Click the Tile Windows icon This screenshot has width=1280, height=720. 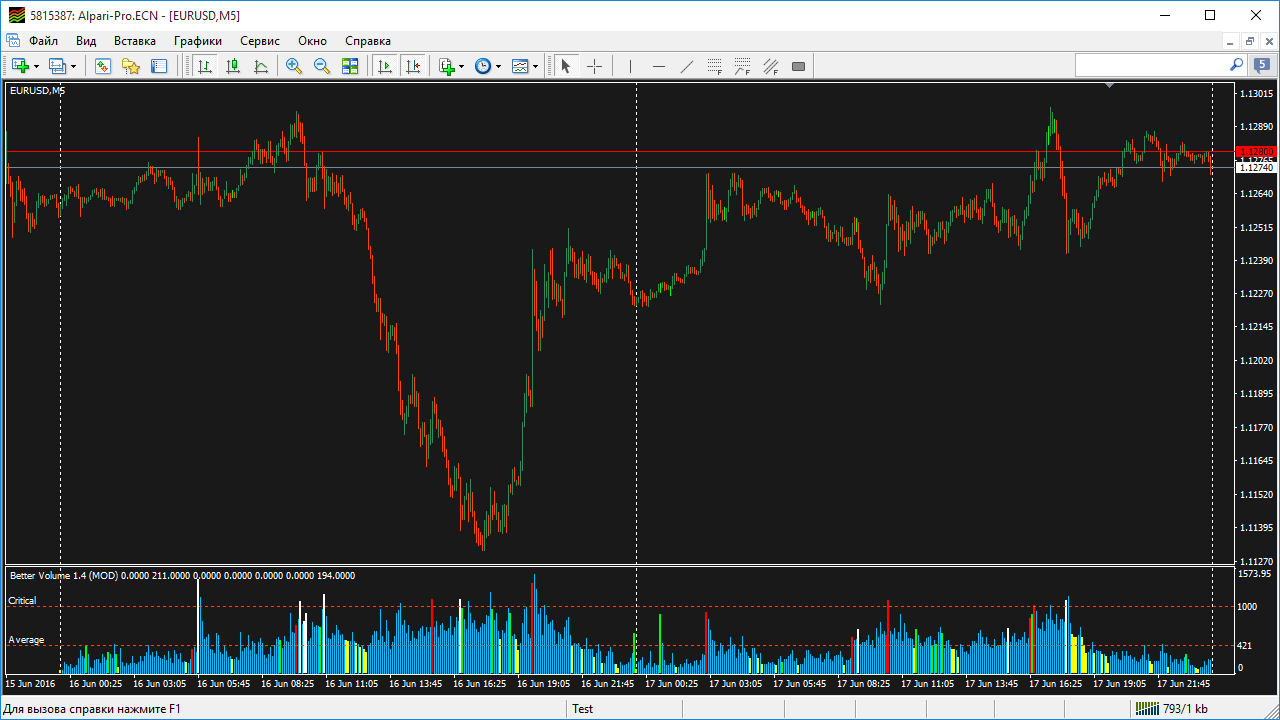click(349, 66)
